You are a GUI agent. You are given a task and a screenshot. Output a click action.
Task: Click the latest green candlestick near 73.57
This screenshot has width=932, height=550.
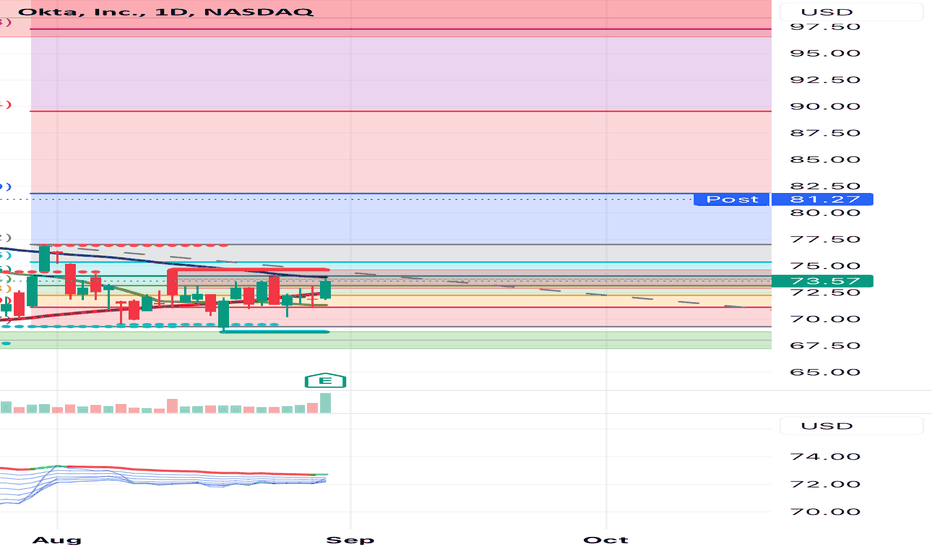click(325, 290)
